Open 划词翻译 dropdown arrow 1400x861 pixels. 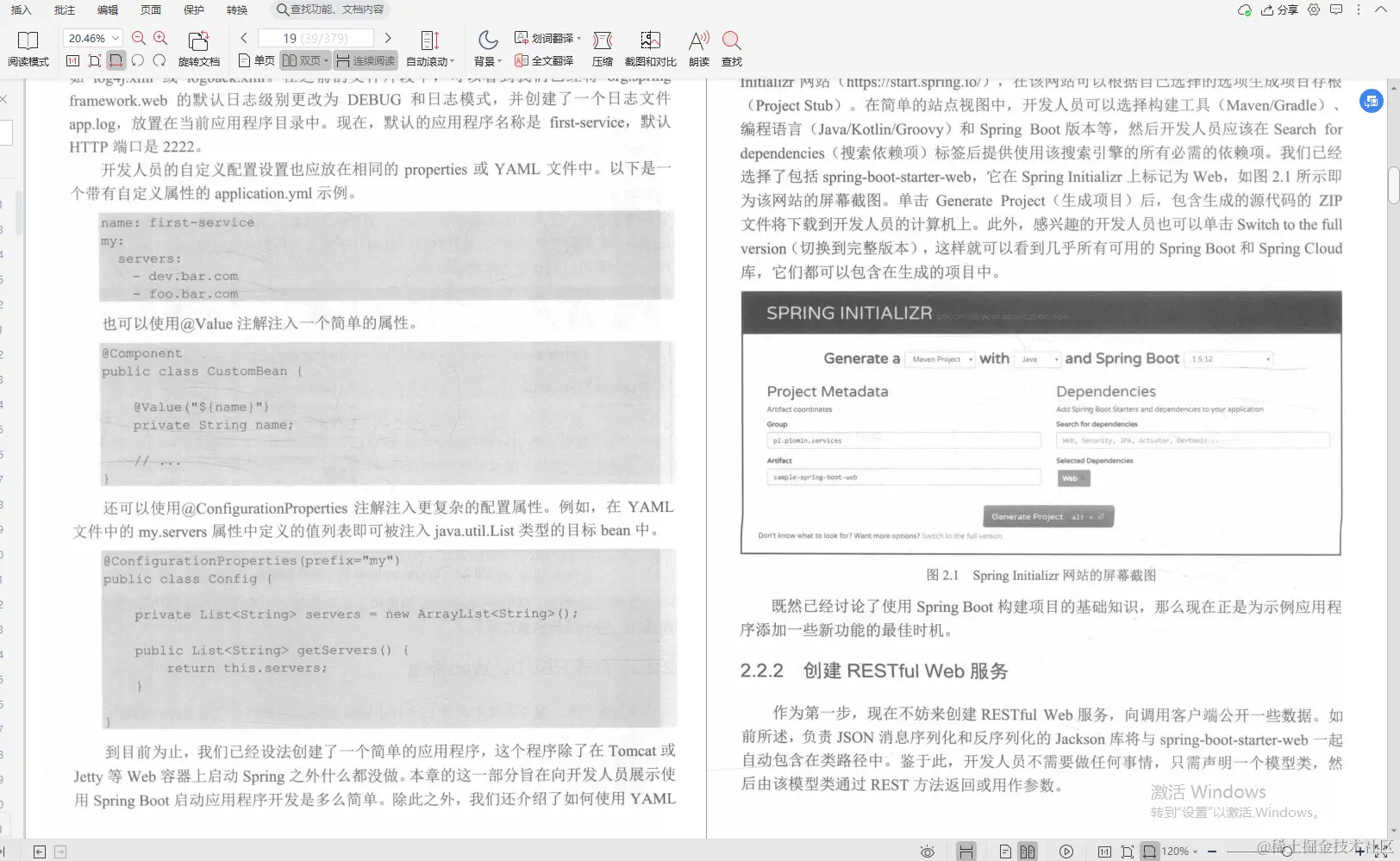tap(578, 38)
